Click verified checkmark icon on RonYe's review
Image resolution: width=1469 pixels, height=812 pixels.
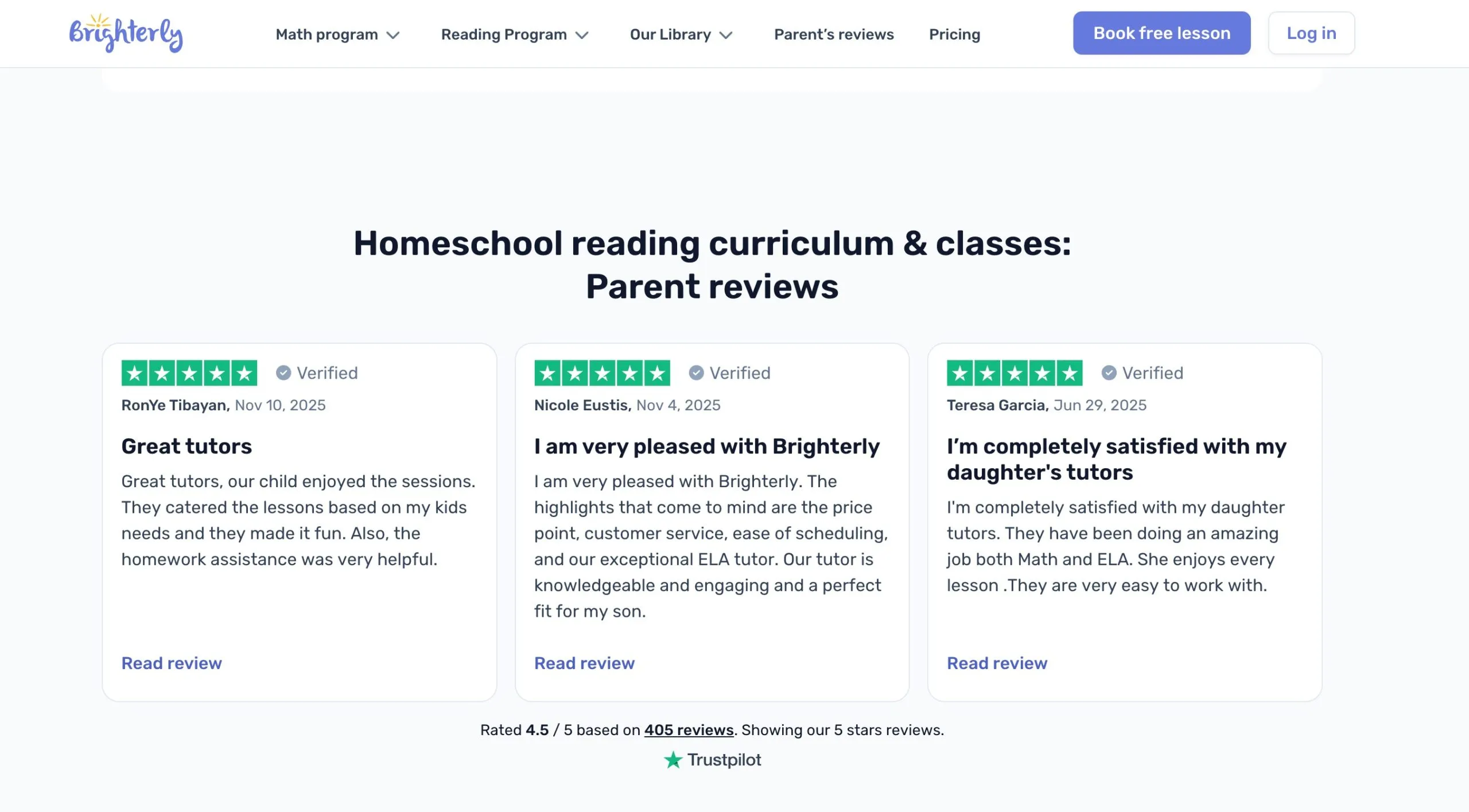(x=283, y=373)
